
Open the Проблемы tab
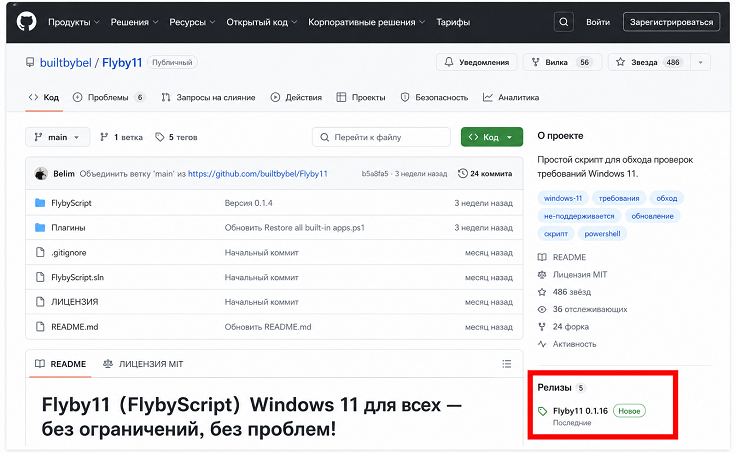(x=109, y=98)
